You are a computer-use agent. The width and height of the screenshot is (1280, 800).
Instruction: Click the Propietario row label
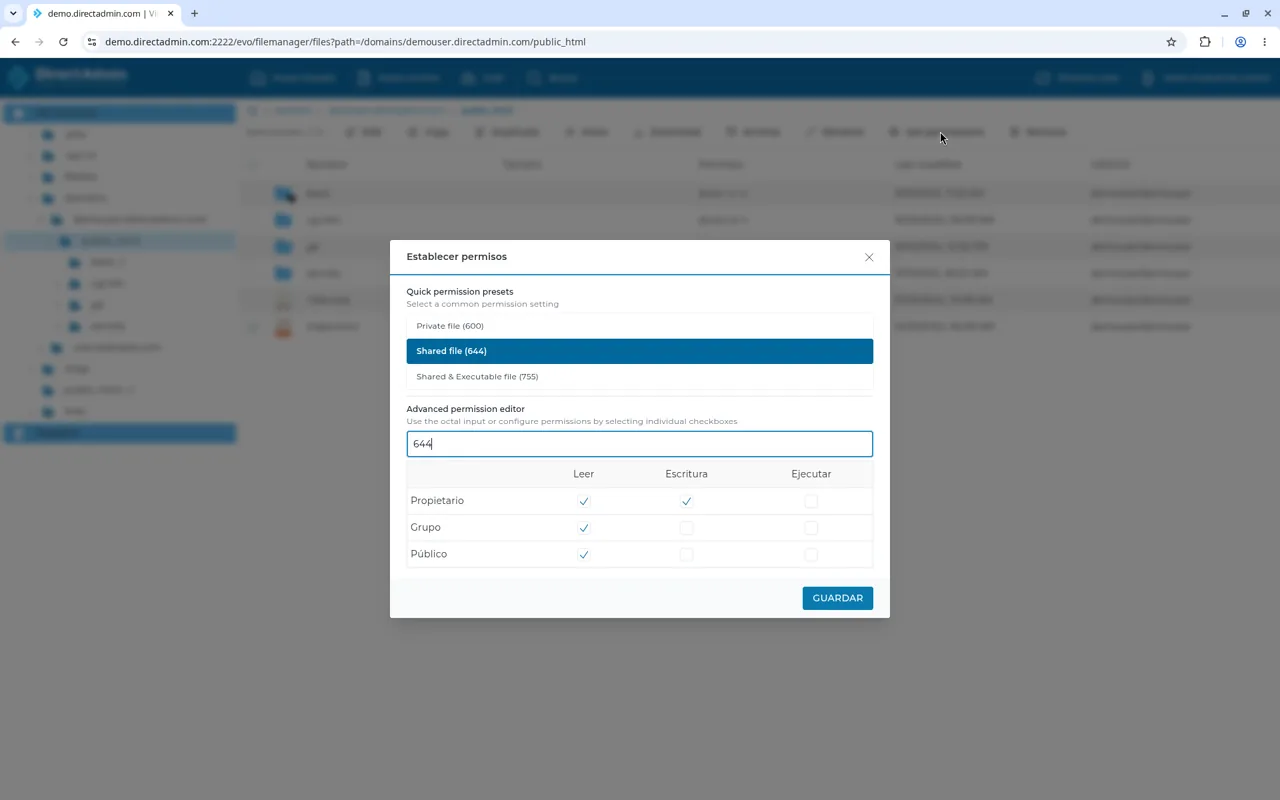(437, 501)
